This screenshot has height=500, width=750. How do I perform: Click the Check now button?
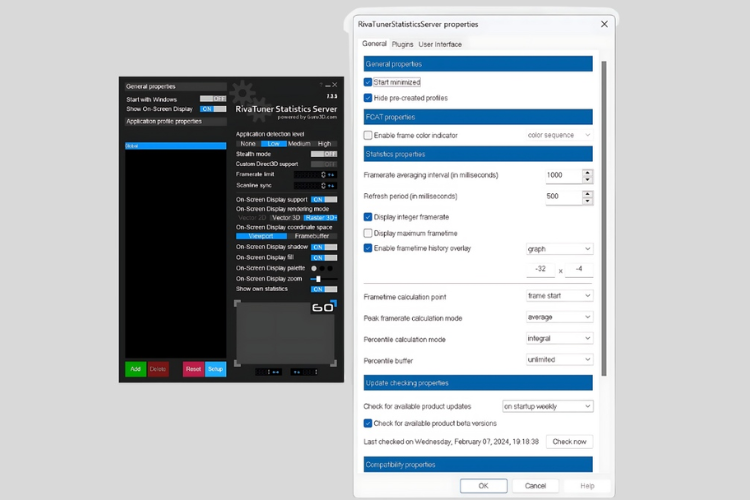point(569,442)
